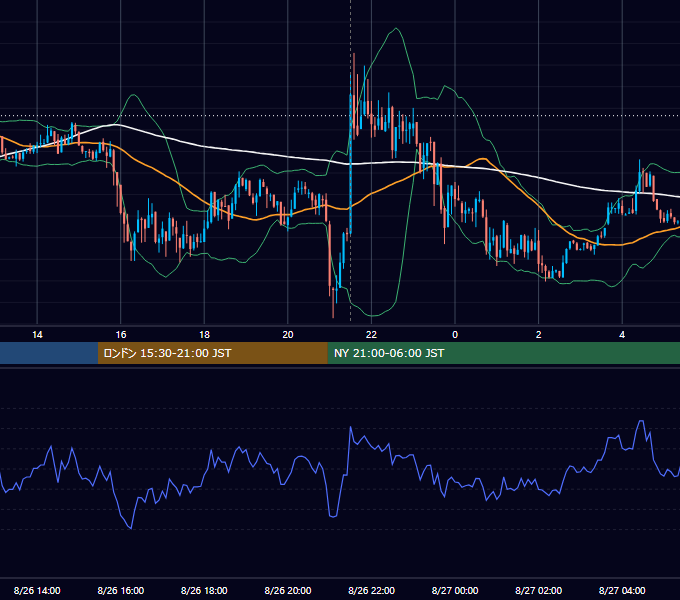Click the hour label 16 on time axis

tap(121, 335)
